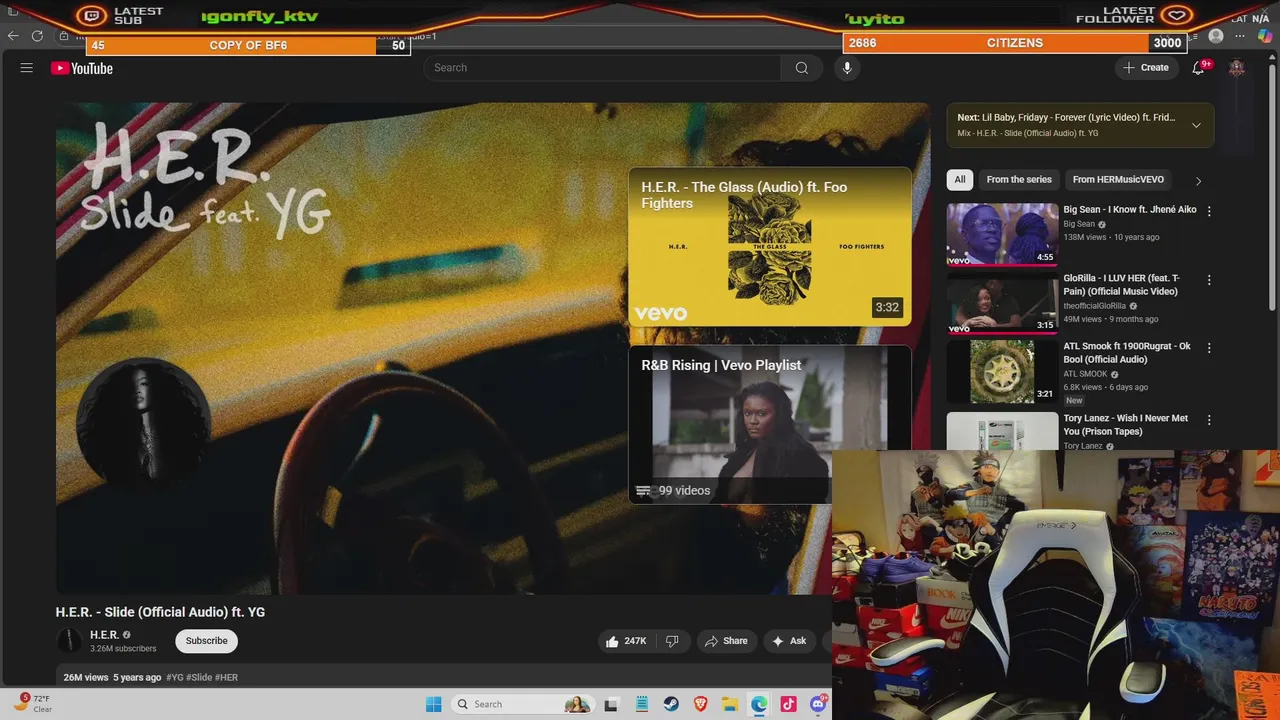This screenshot has width=1280, height=720.
Task: Open the weather widget showing 72°F
Action: point(32,703)
